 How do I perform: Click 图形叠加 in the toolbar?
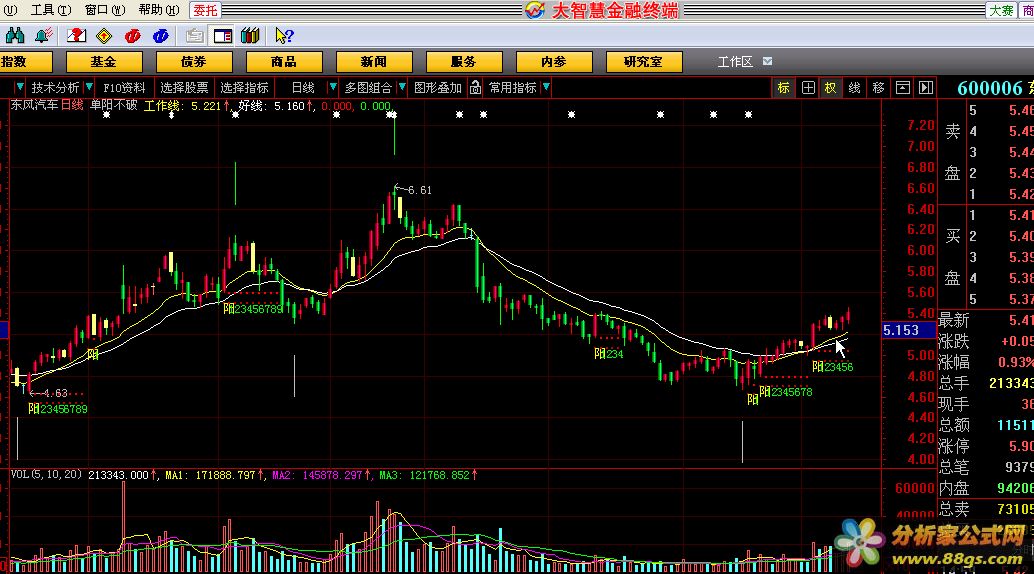tap(438, 87)
